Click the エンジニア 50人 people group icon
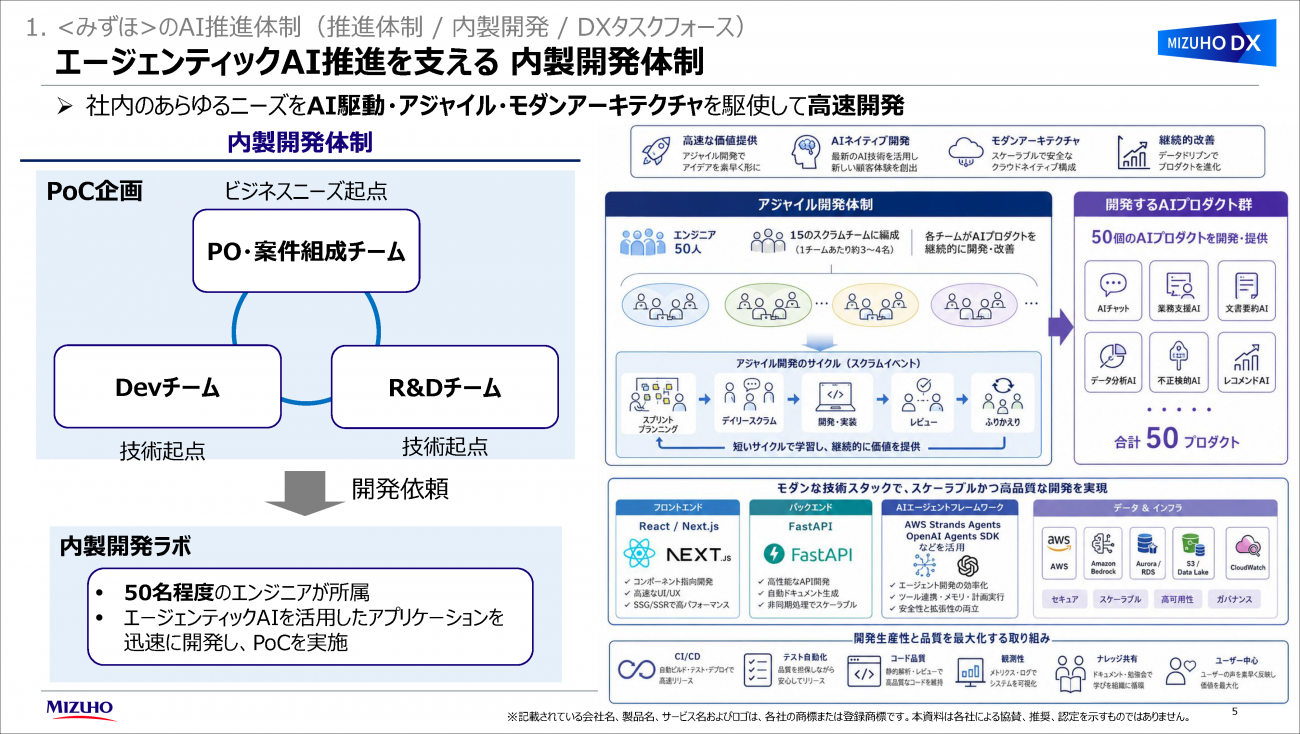 pos(642,241)
